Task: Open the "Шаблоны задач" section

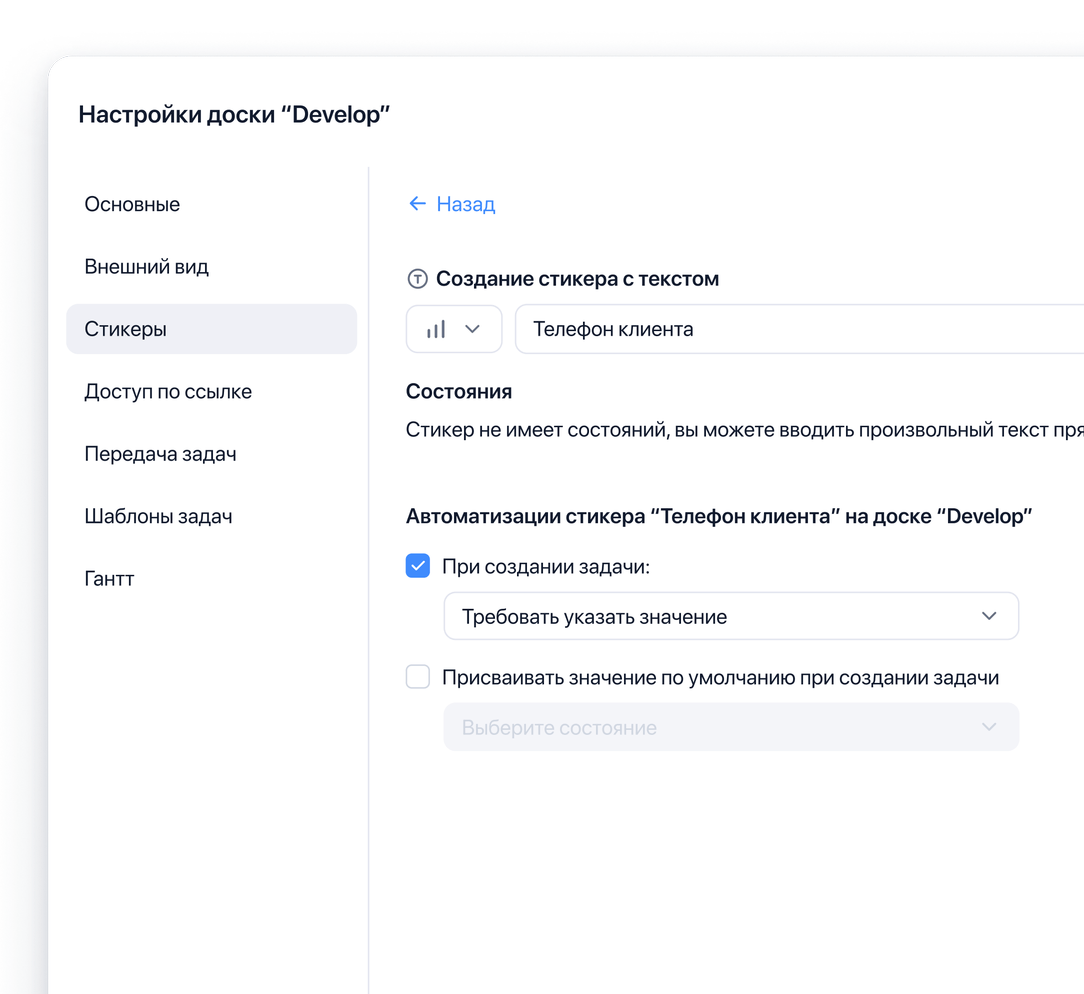Action: [x=158, y=516]
